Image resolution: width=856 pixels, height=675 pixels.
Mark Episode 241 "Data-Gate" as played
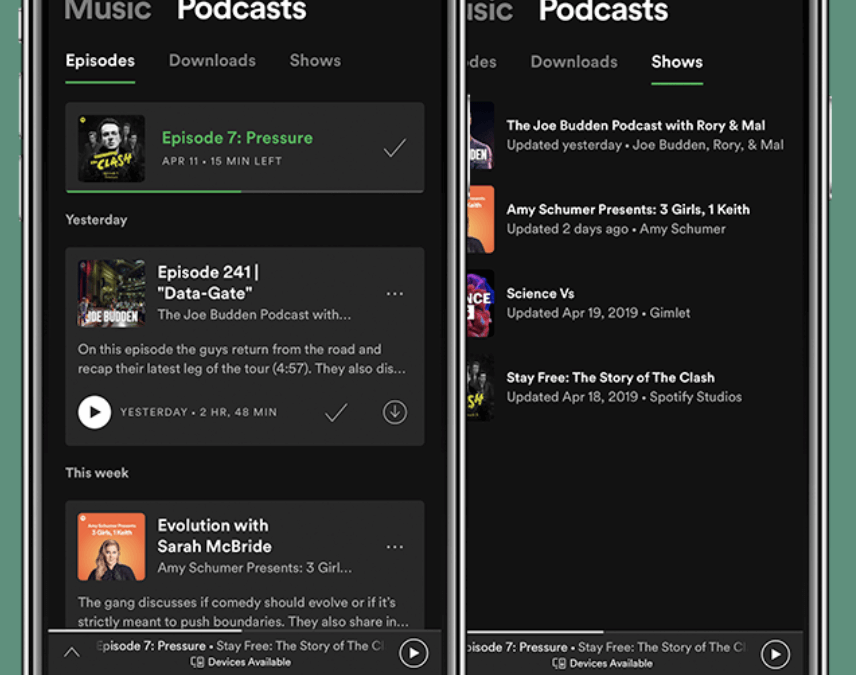point(336,413)
